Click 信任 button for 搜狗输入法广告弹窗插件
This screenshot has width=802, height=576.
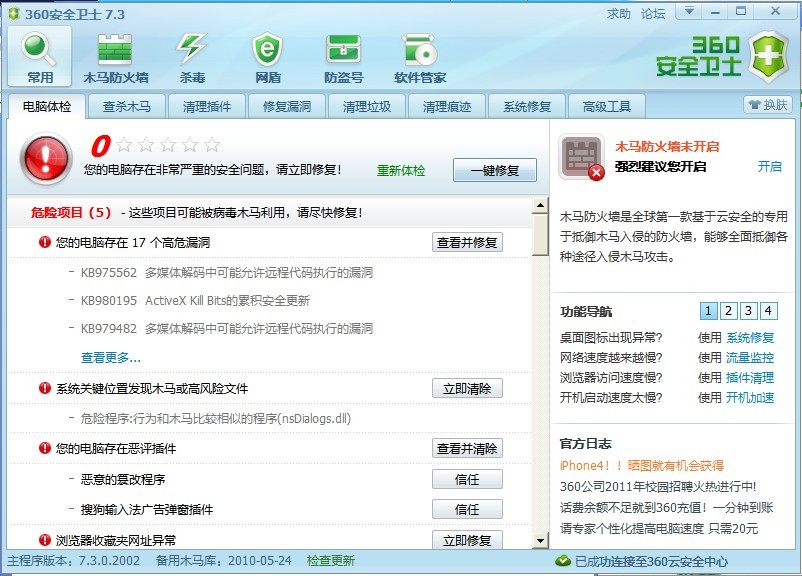coord(467,509)
